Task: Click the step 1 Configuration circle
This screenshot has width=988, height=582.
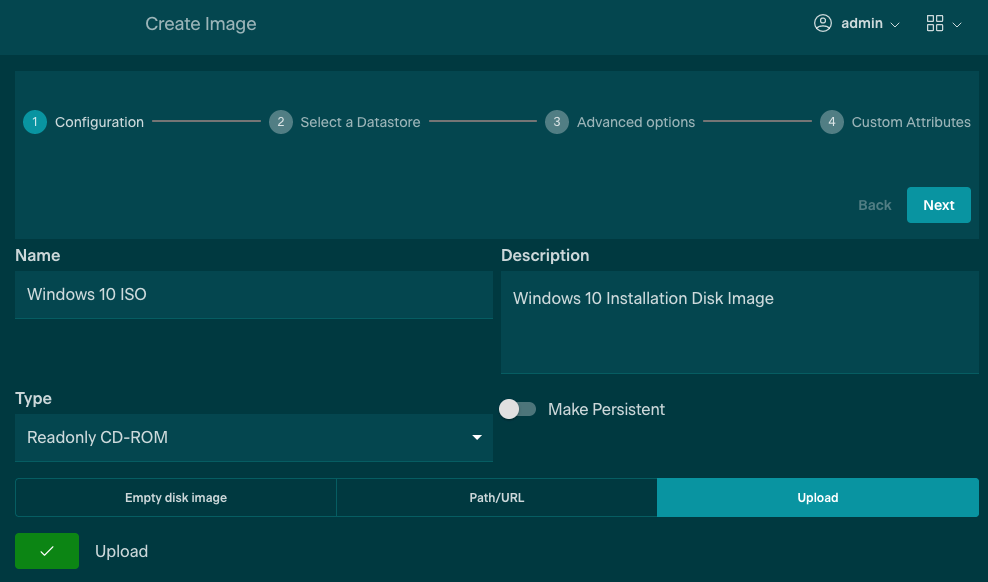Action: coord(35,122)
